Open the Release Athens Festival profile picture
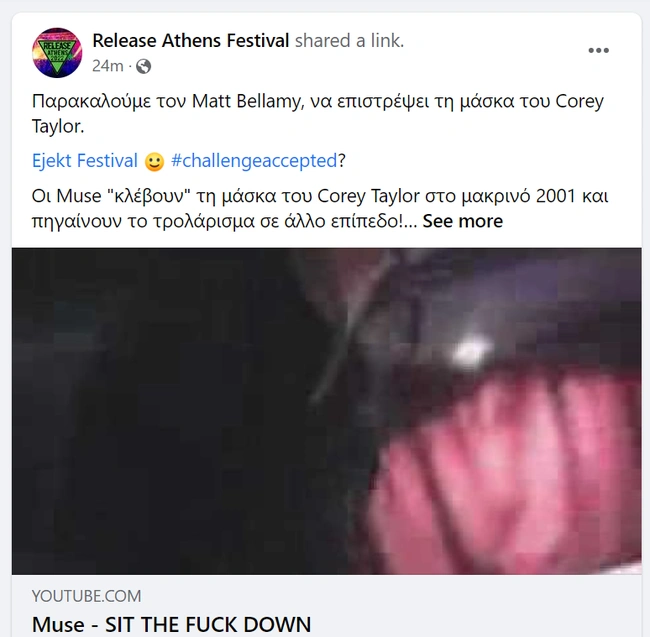 coord(57,53)
